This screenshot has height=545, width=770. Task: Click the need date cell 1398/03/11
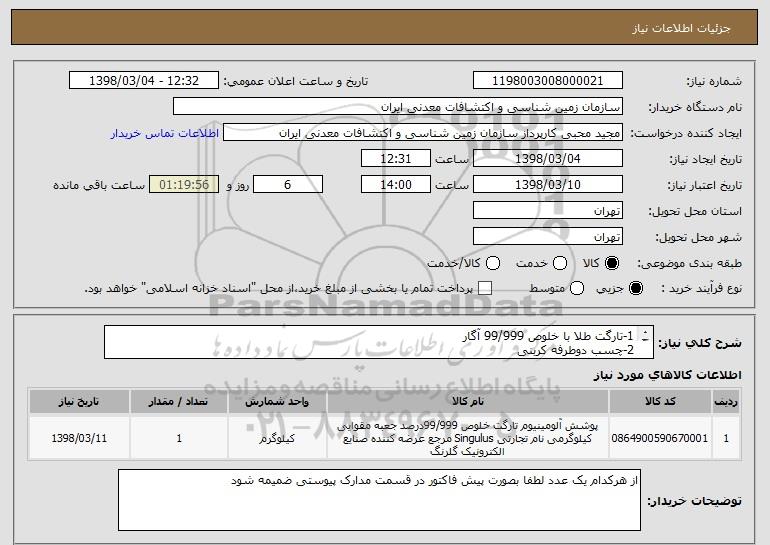pyautogui.click(x=79, y=438)
